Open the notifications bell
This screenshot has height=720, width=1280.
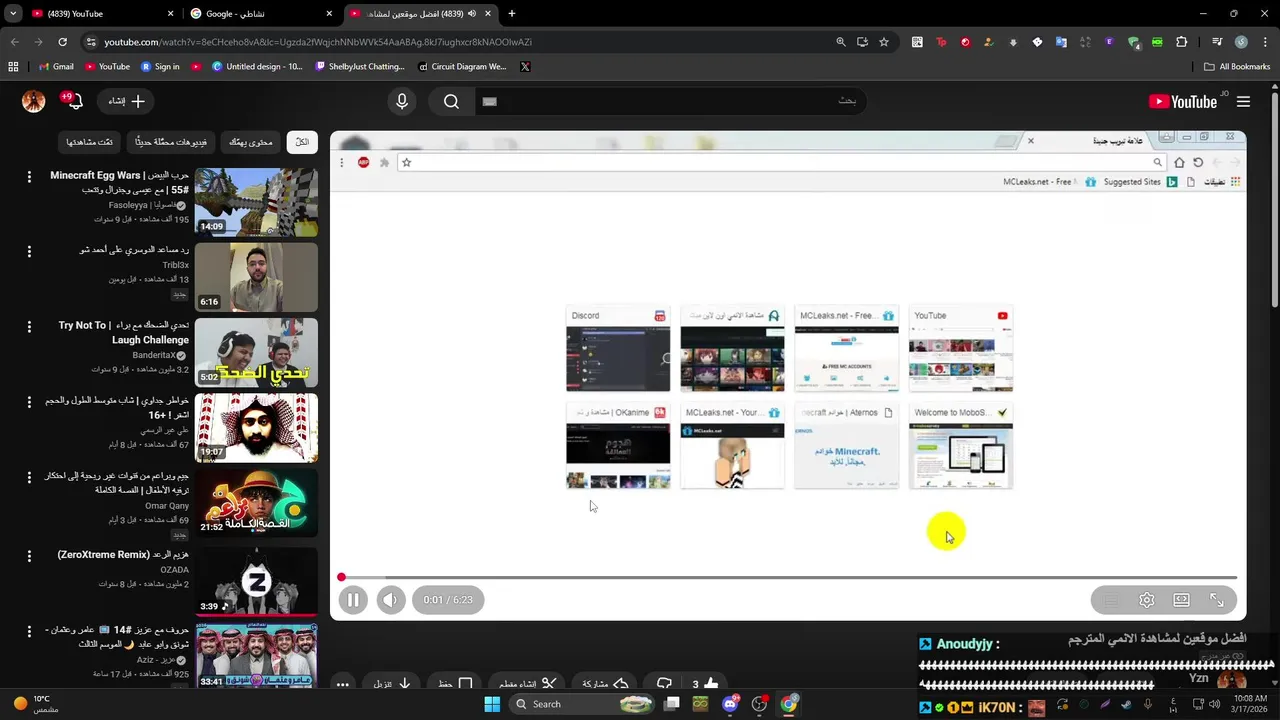point(73,101)
